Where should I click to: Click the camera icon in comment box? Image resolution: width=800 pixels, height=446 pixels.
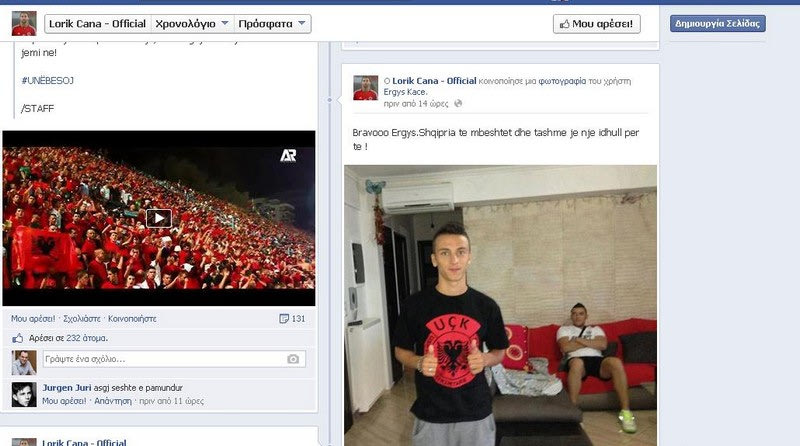click(293, 359)
